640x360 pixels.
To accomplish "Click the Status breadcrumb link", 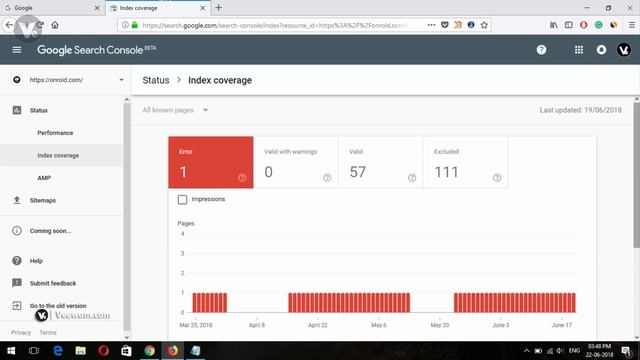I will point(156,80).
